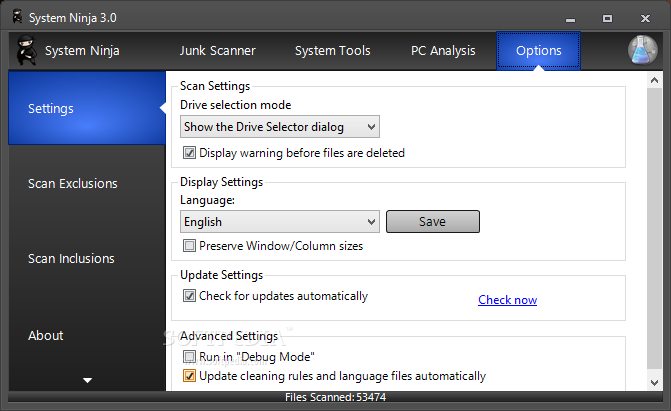Enable Preserve Window/Column sizes

(x=190, y=246)
